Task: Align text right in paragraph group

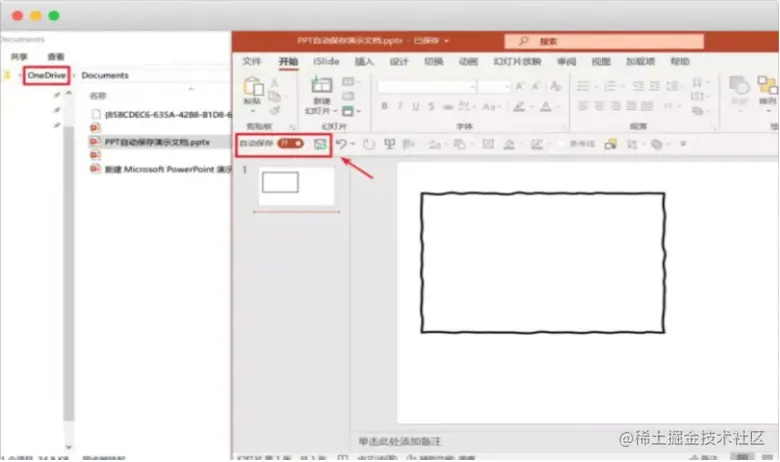Action: point(615,105)
